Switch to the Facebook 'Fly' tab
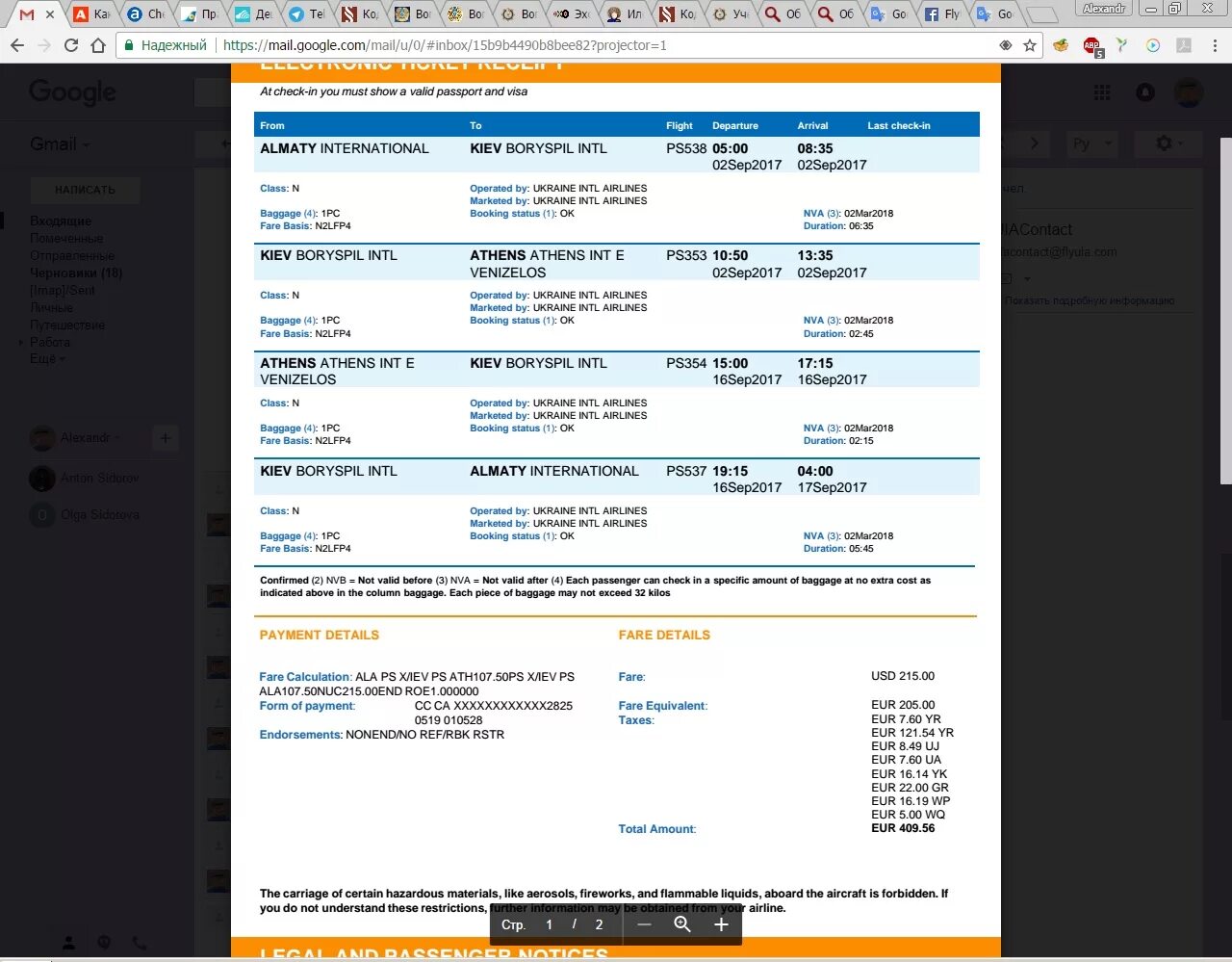1232x962 pixels. tap(942, 14)
